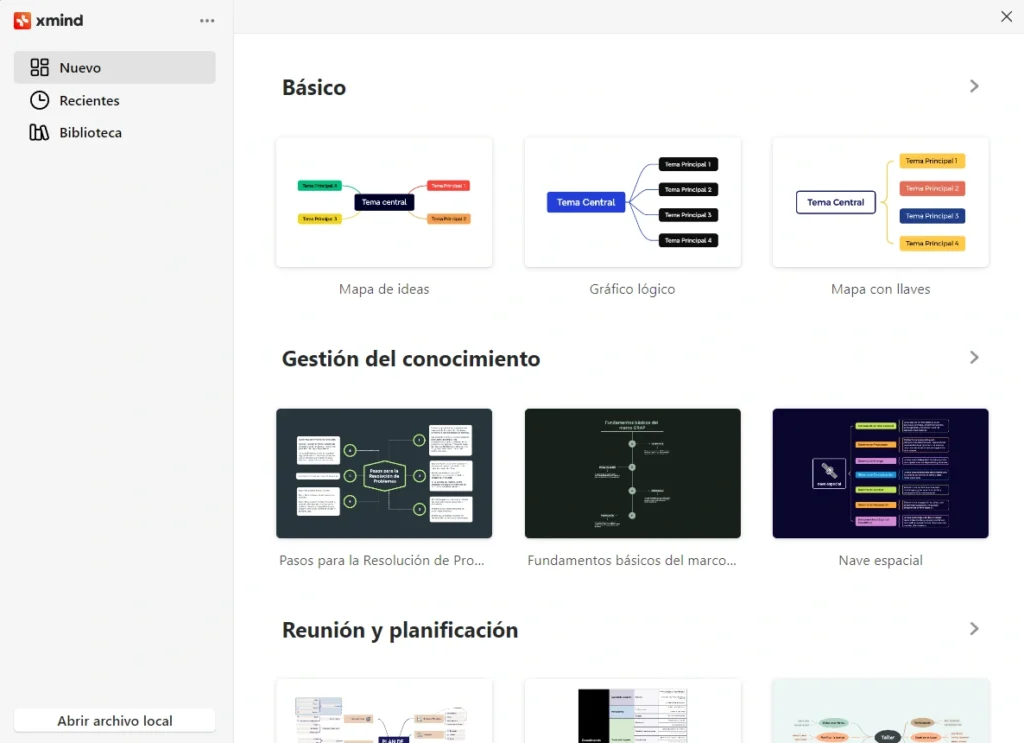Image resolution: width=1024 pixels, height=743 pixels.
Task: Expand the Básico category arrow
Action: pyautogui.click(x=974, y=86)
